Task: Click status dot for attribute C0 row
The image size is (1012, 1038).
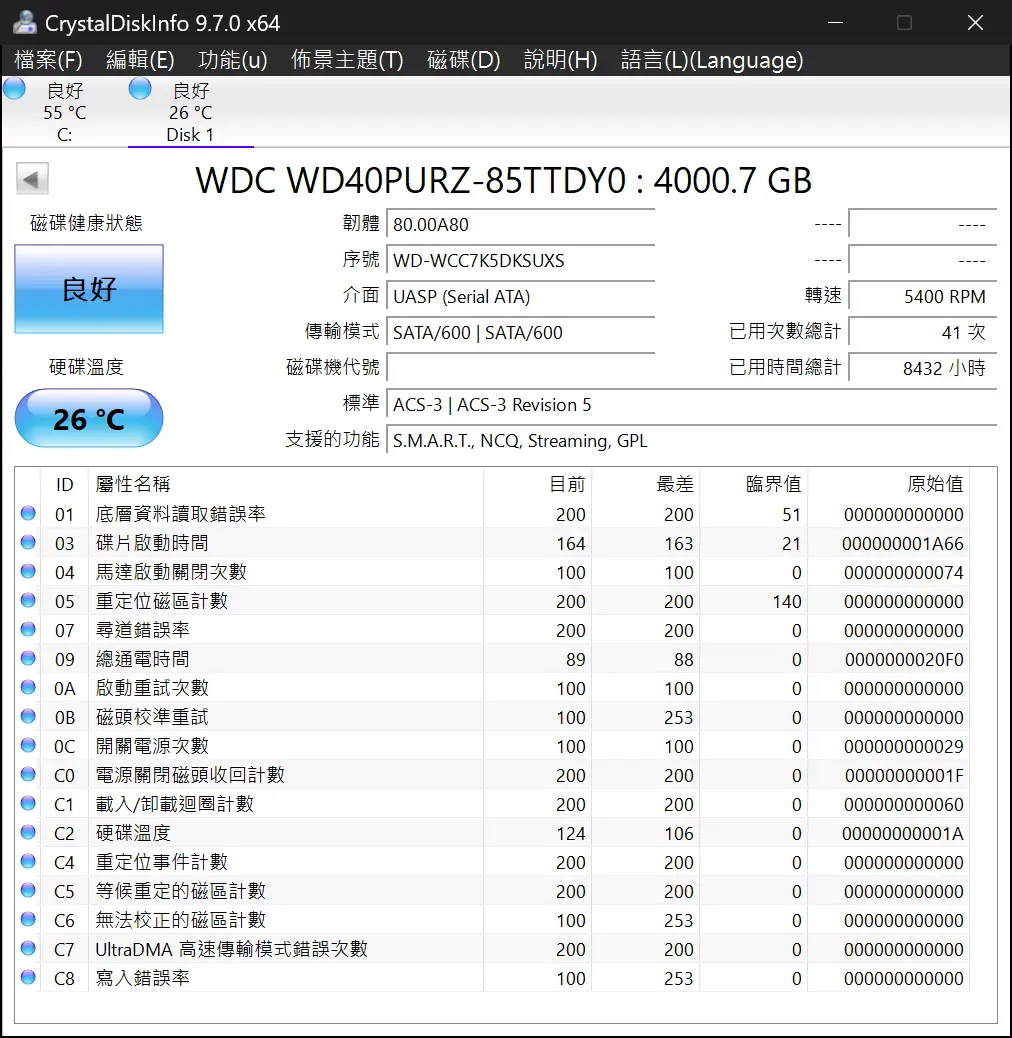Action: pos(28,774)
